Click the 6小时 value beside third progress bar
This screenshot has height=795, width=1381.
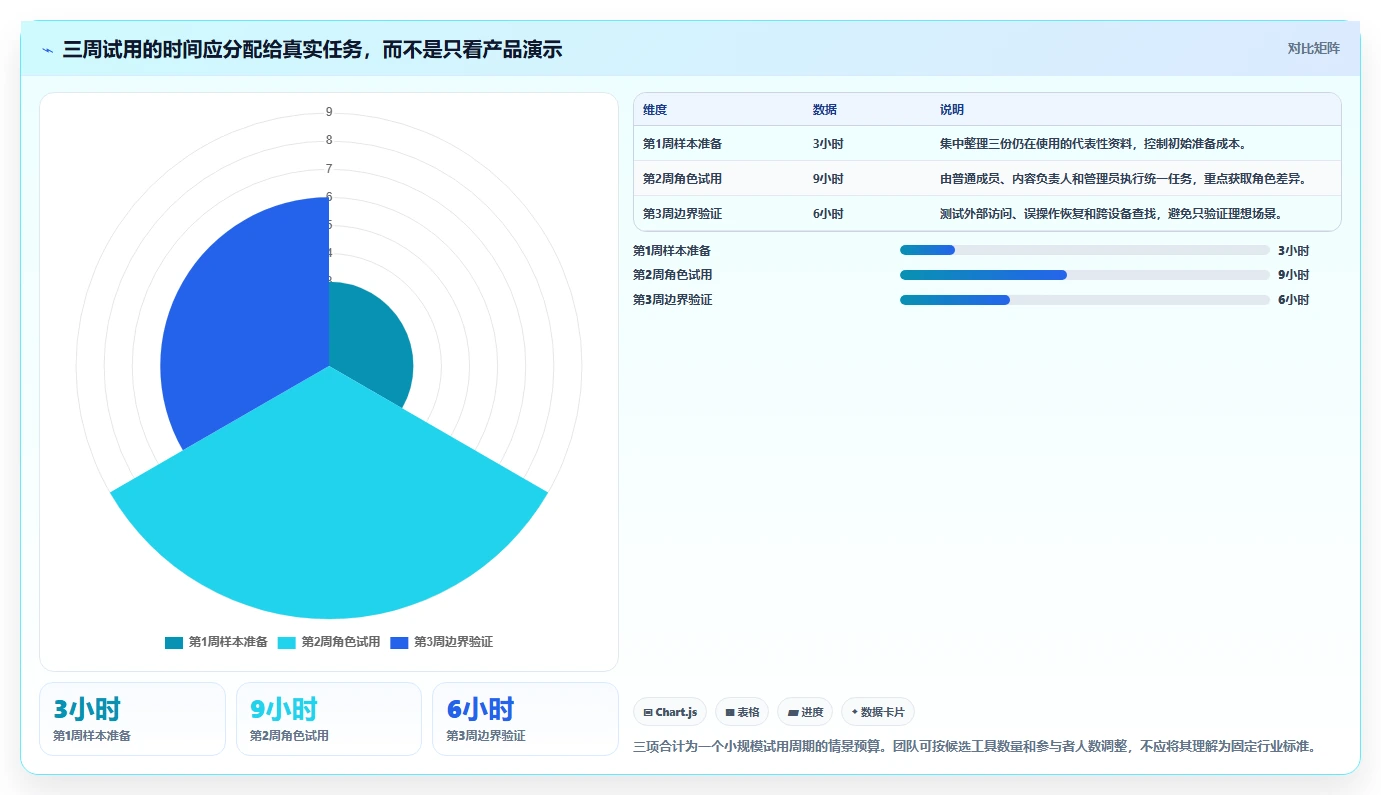tap(1293, 300)
